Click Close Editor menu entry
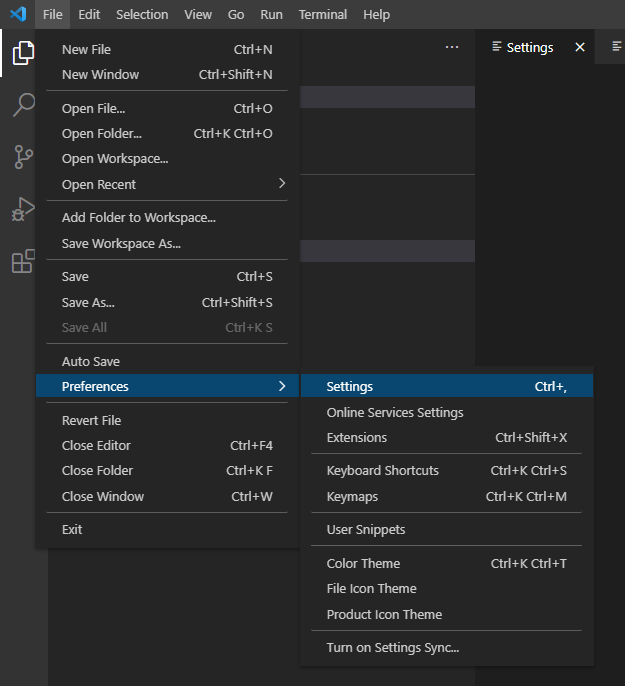 [168, 445]
